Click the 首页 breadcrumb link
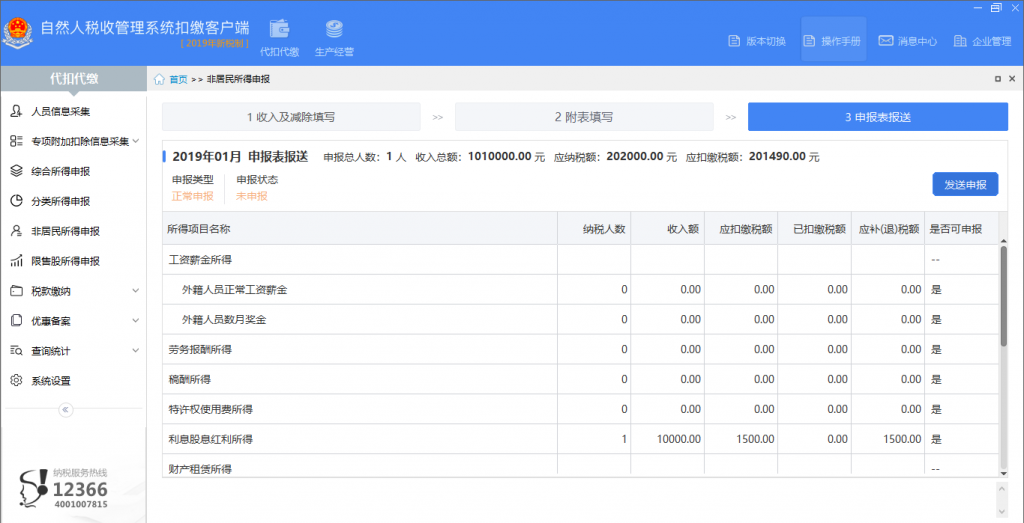 point(178,79)
